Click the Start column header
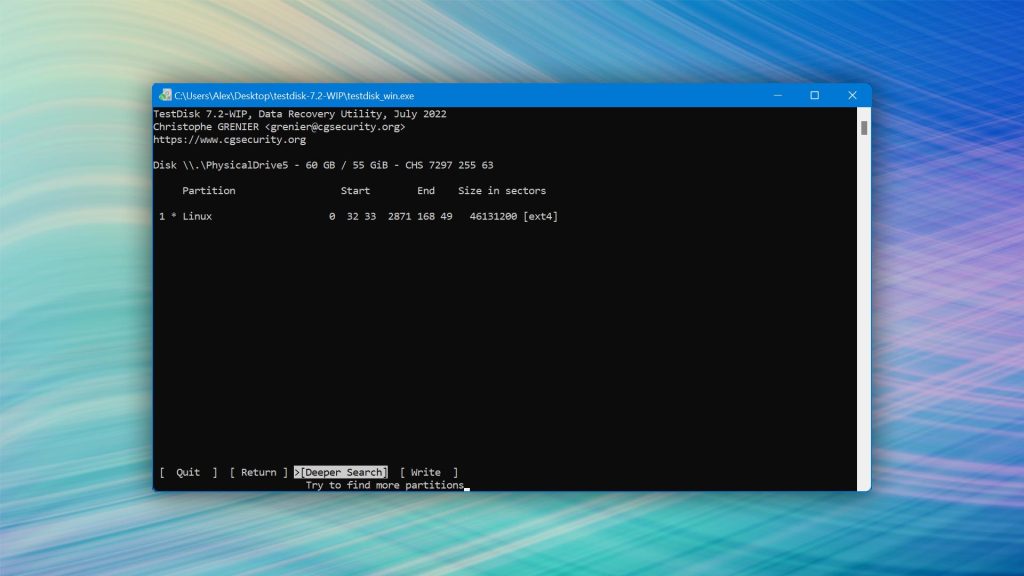This screenshot has width=1024, height=576. point(355,190)
